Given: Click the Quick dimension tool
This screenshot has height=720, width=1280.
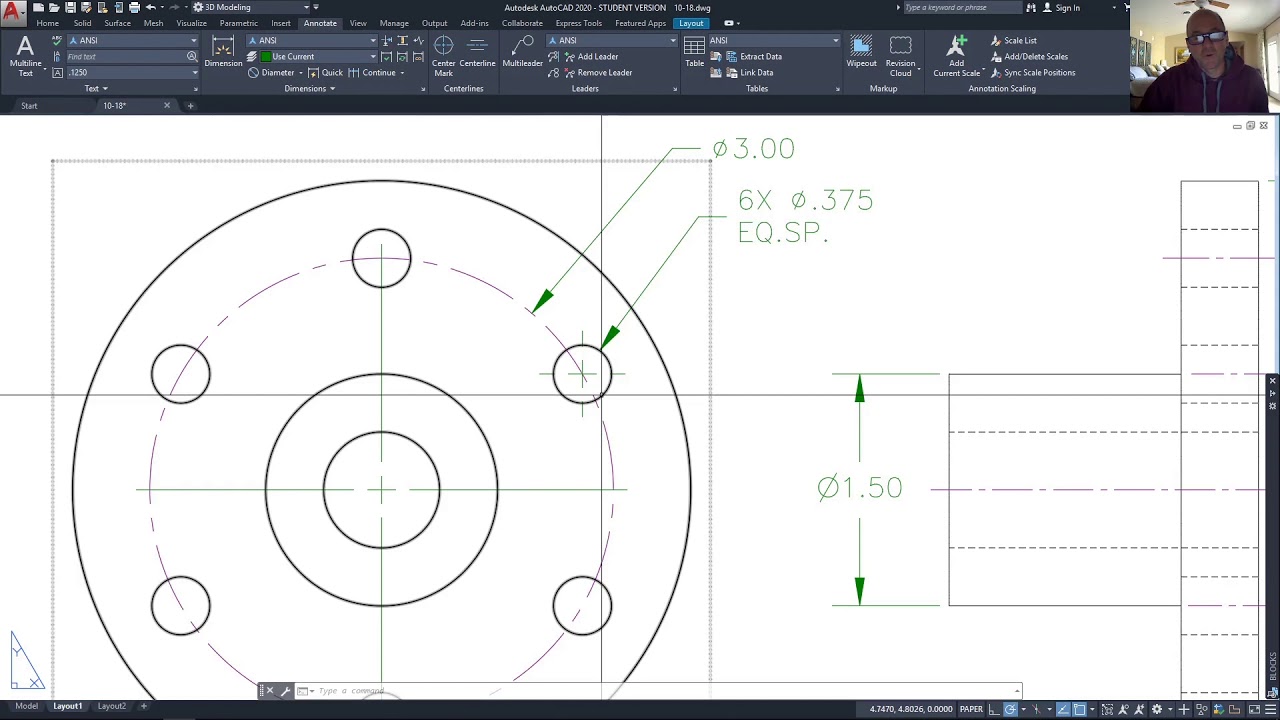Looking at the screenshot, I should click(x=325, y=72).
